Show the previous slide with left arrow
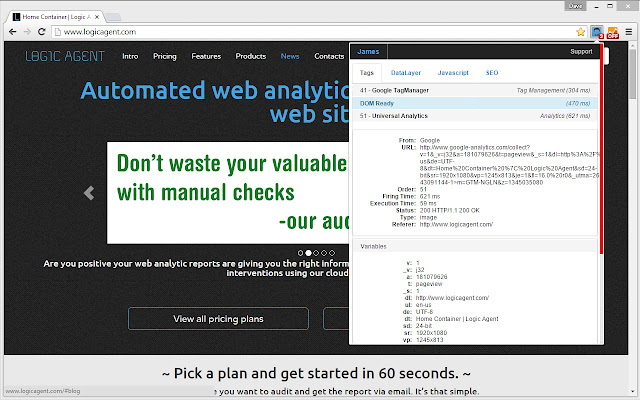 89,193
